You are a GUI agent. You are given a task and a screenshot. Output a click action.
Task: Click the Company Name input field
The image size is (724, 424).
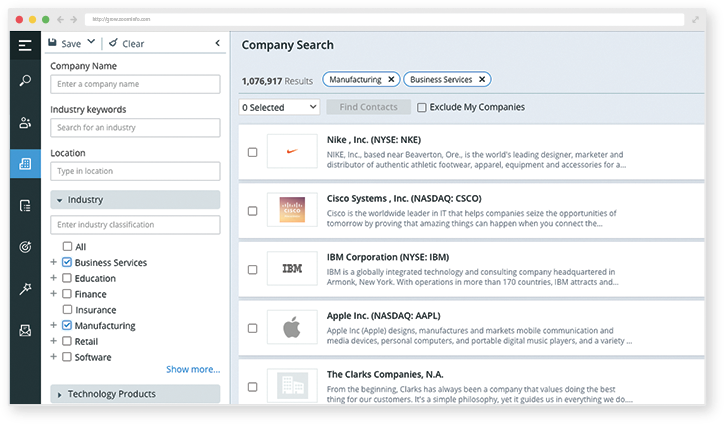[x=135, y=84]
